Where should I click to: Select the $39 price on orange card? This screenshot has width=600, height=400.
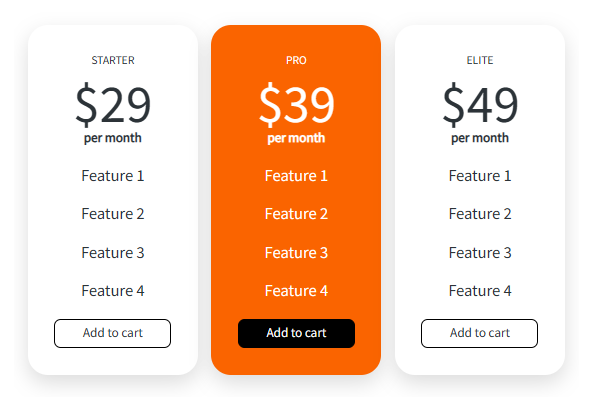[x=296, y=104]
